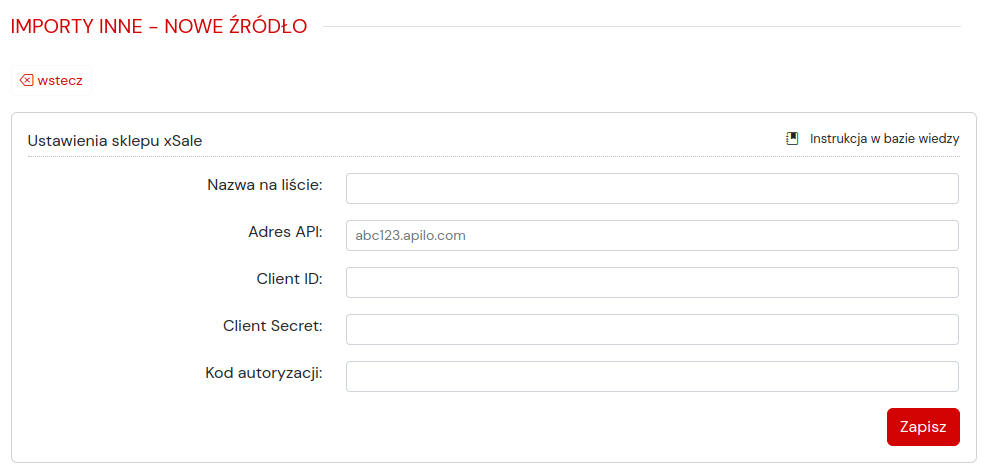Click the back arrow icon beside wstecz
The width and height of the screenshot is (984, 475).
pyautogui.click(x=26, y=80)
